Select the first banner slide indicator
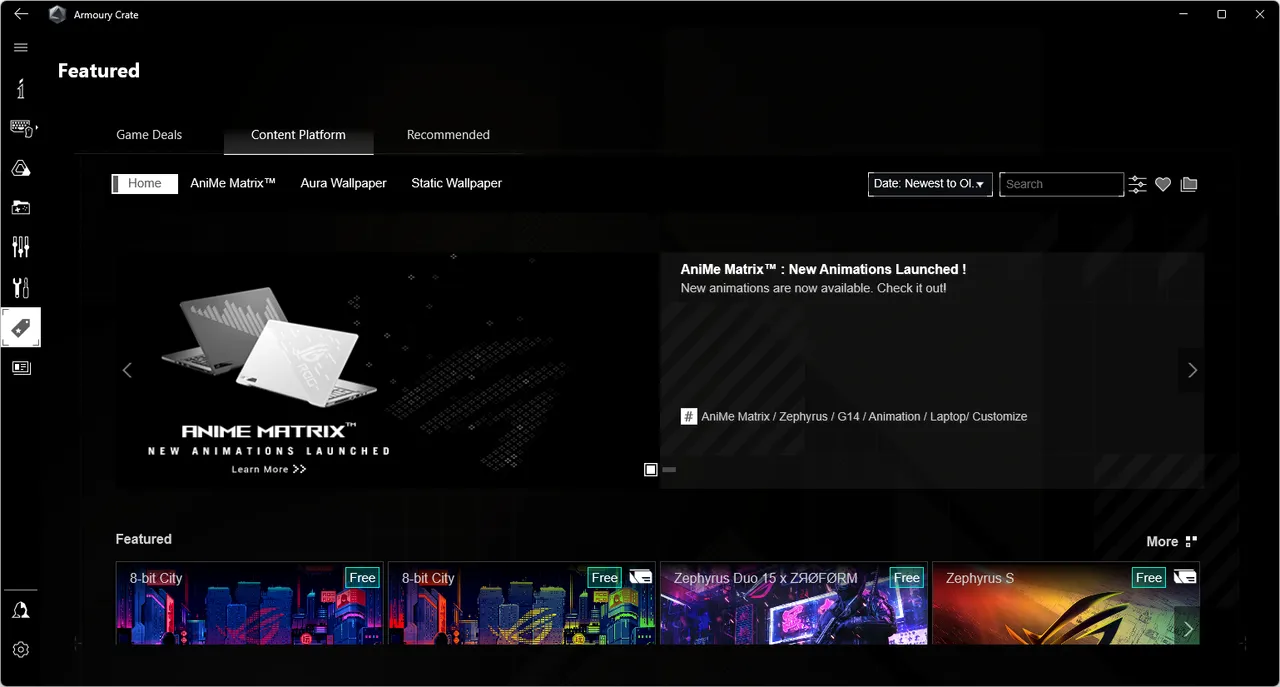Image resolution: width=1280 pixels, height=687 pixels. pyautogui.click(x=651, y=469)
